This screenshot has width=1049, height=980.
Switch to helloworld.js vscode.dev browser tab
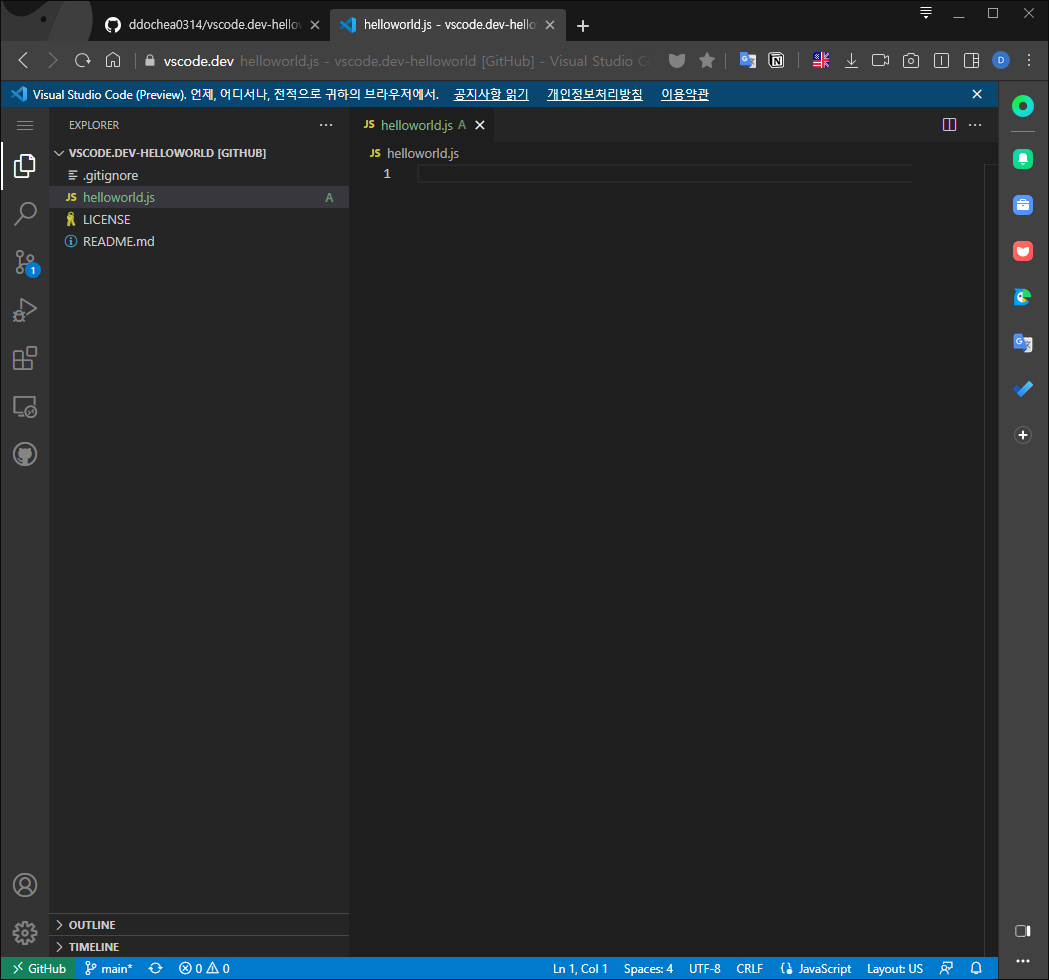(x=448, y=25)
